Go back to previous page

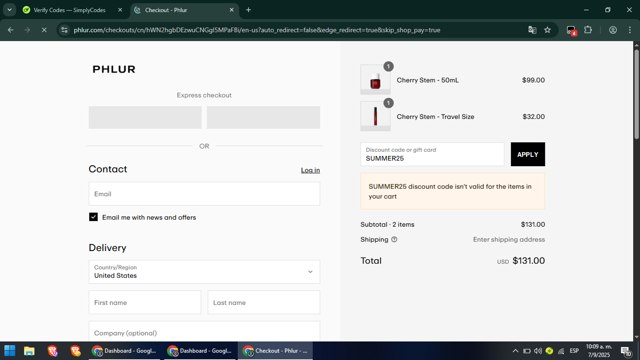[11, 30]
